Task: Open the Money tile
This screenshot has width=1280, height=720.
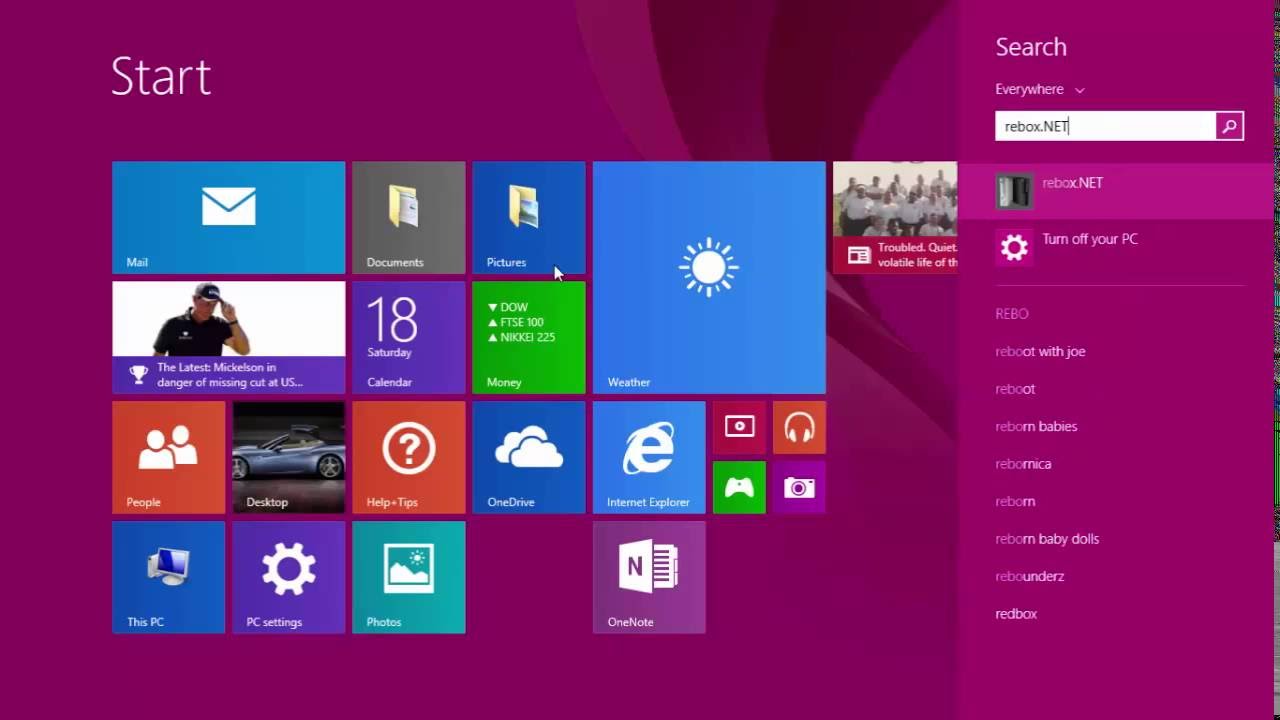Action: click(528, 337)
